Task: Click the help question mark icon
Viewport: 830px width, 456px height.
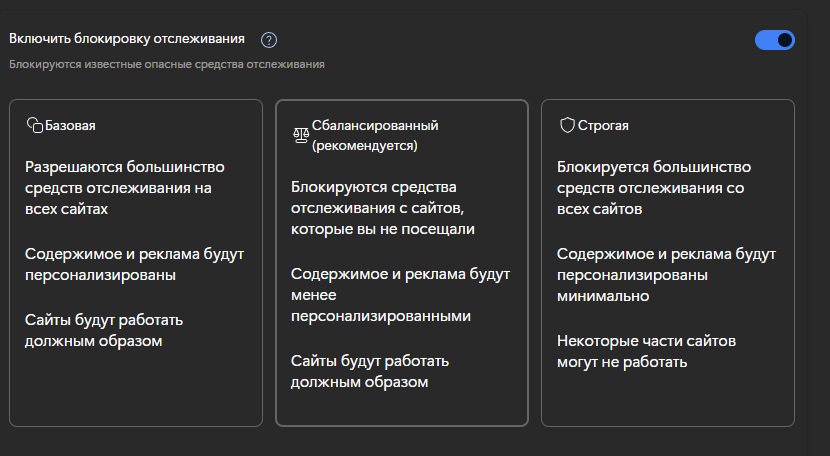Action: click(x=269, y=40)
